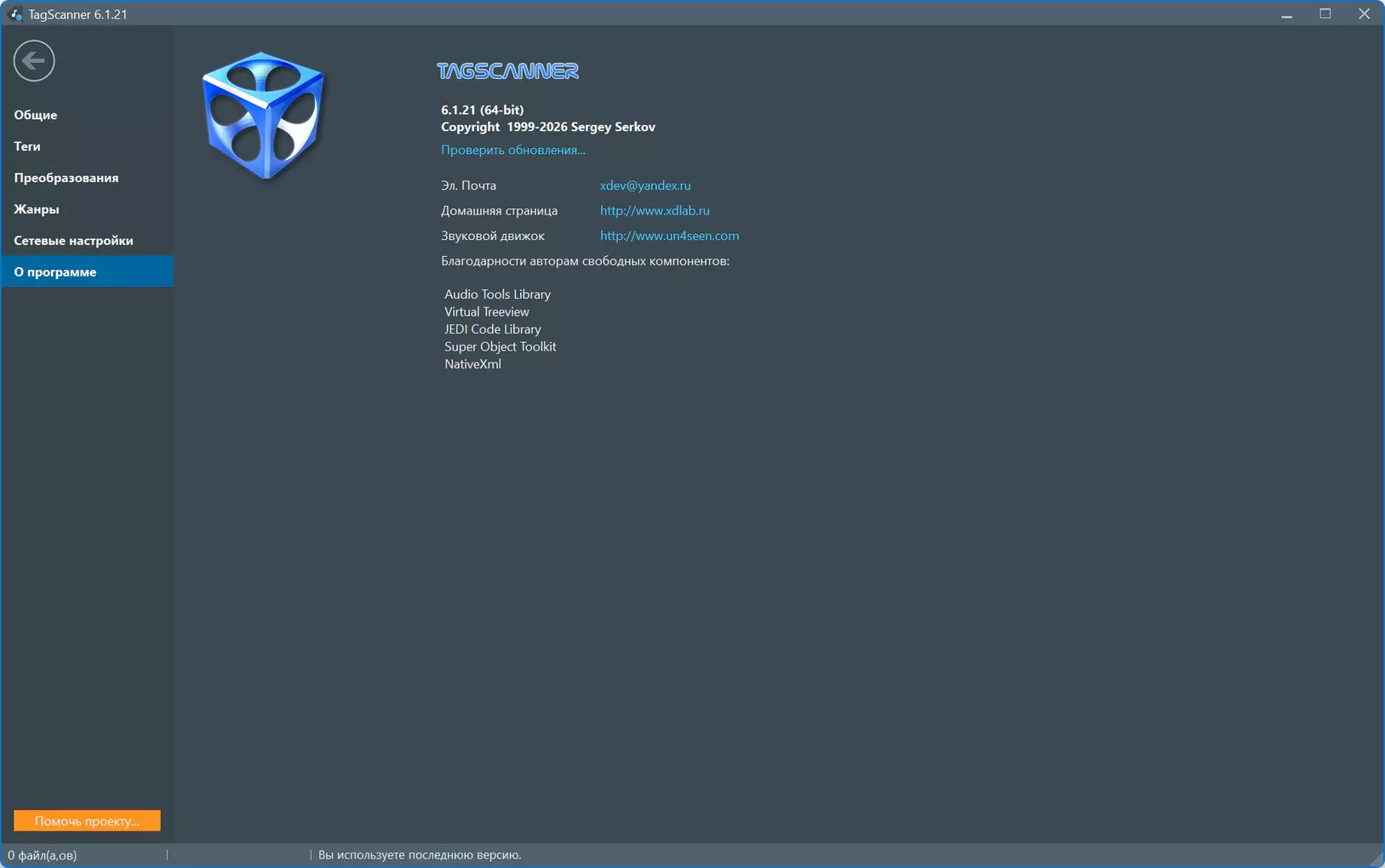This screenshot has width=1385, height=868.
Task: Open the http://www.un4seen.com sound engine link
Action: 669,236
